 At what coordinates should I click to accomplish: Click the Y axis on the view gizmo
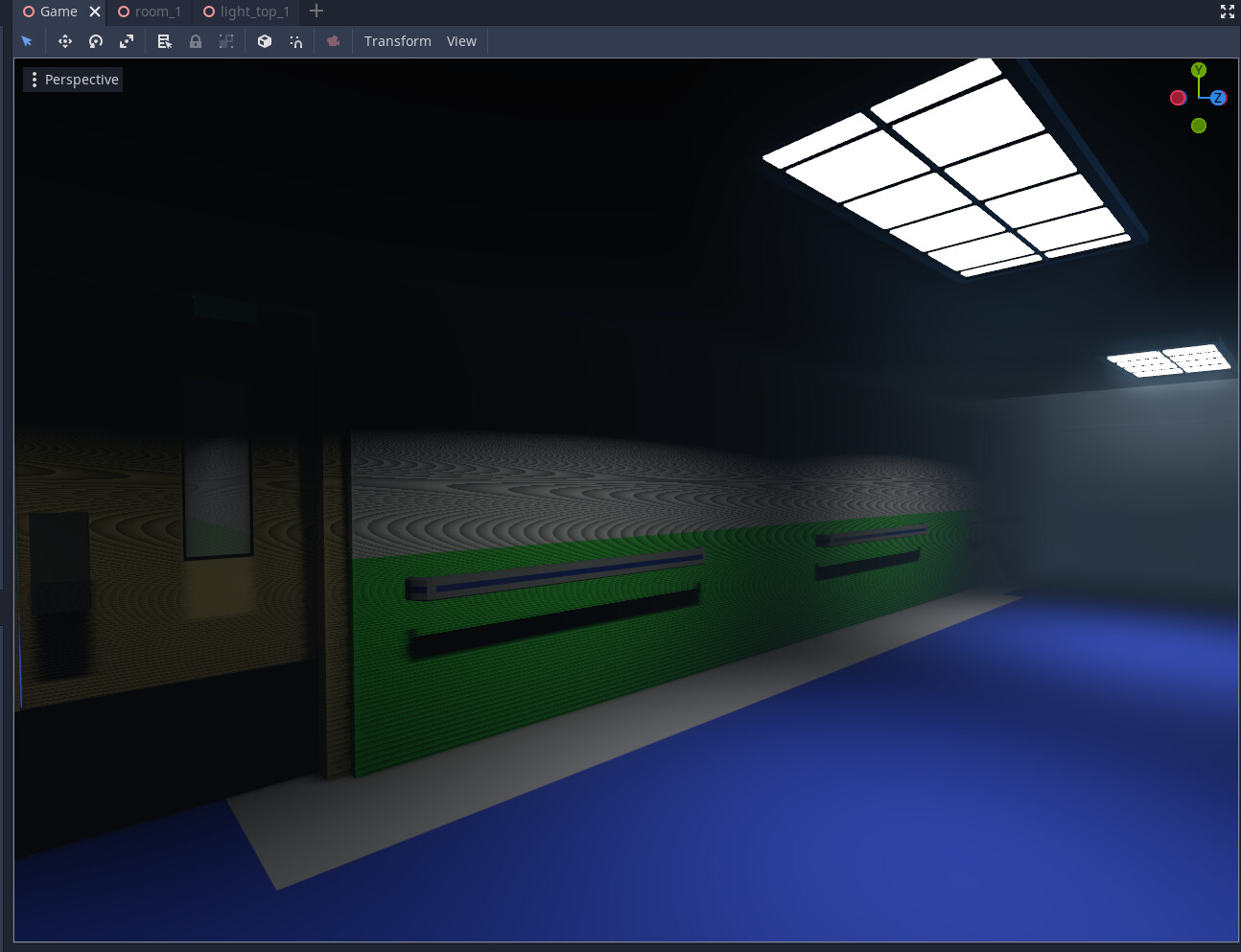[1199, 70]
